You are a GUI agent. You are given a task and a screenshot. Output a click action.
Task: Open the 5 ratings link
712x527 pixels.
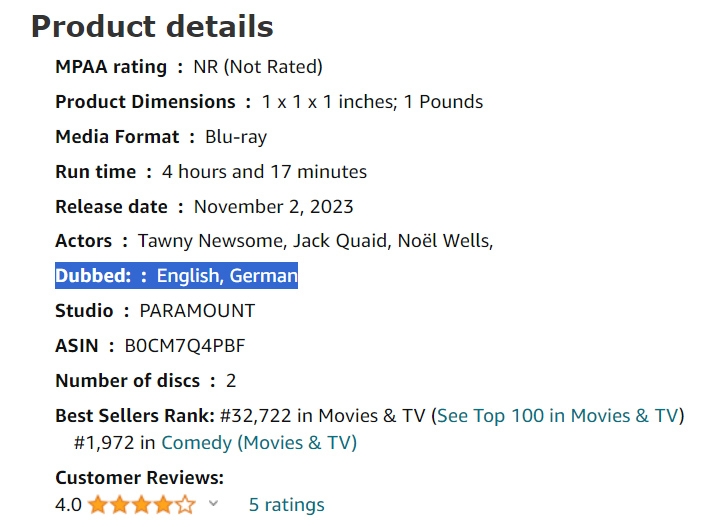286,505
